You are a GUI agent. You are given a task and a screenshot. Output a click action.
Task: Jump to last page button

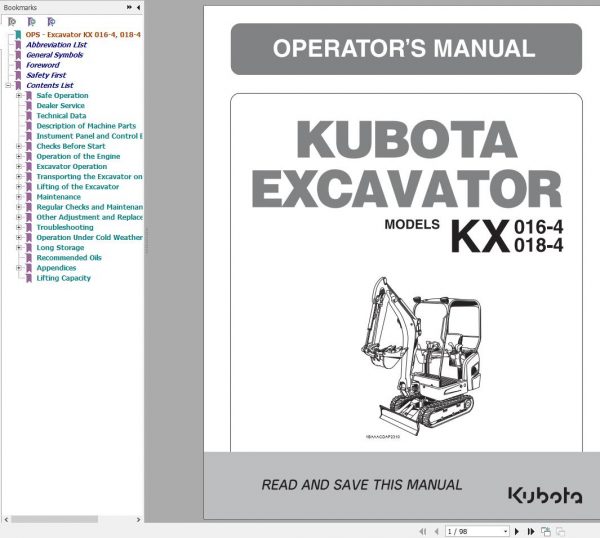pos(531,531)
